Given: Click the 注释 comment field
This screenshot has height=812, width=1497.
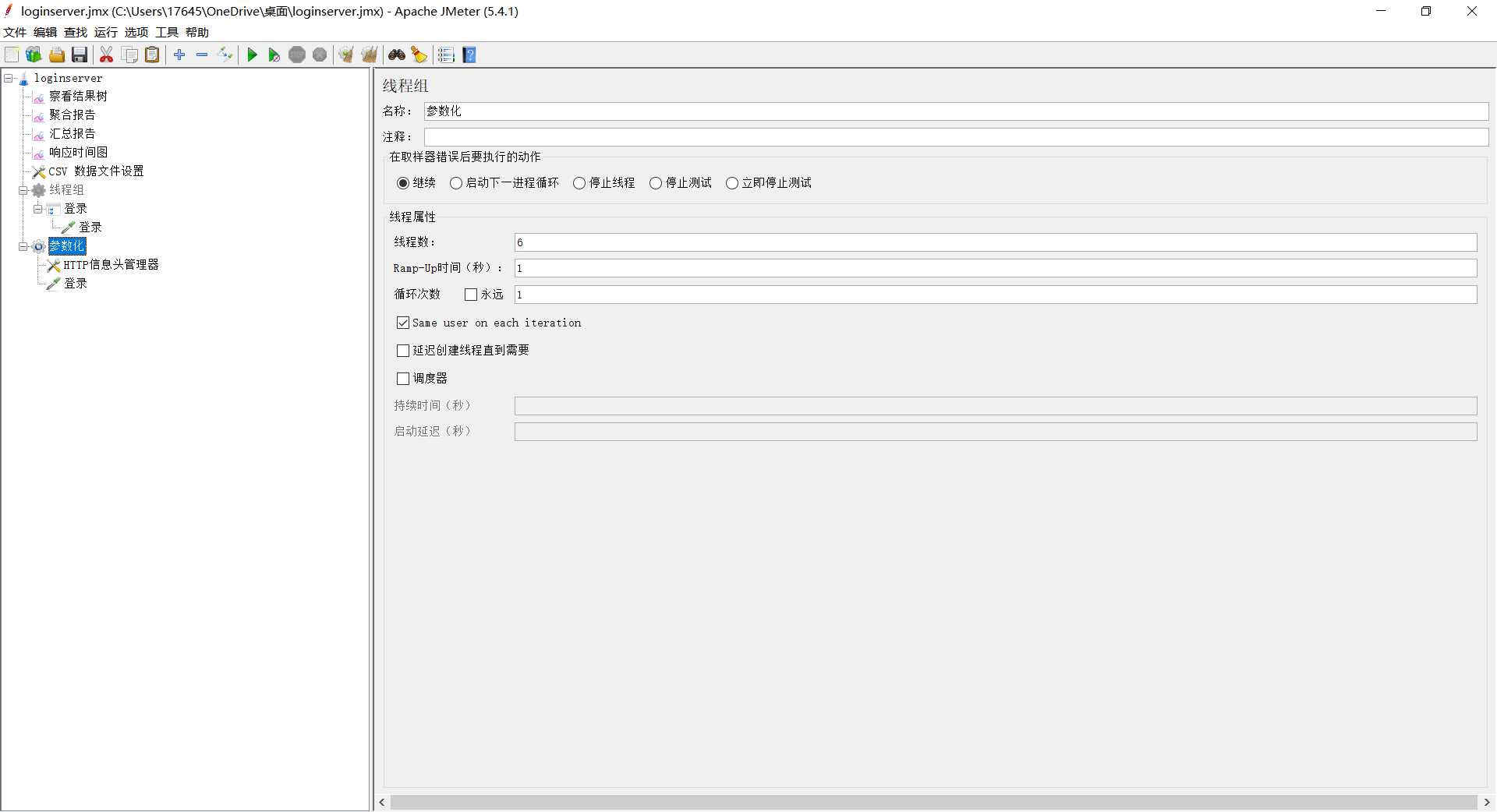Looking at the screenshot, I should coord(956,137).
